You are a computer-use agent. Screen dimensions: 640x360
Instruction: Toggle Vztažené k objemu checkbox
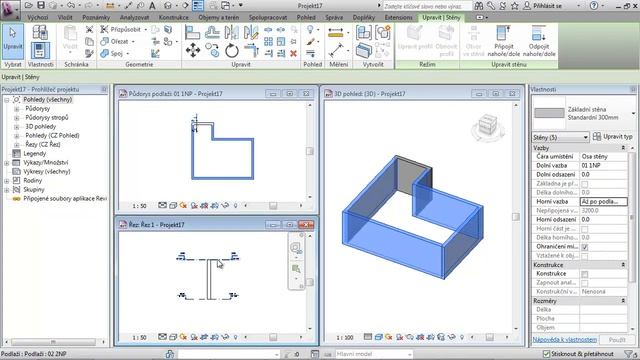(x=584, y=256)
